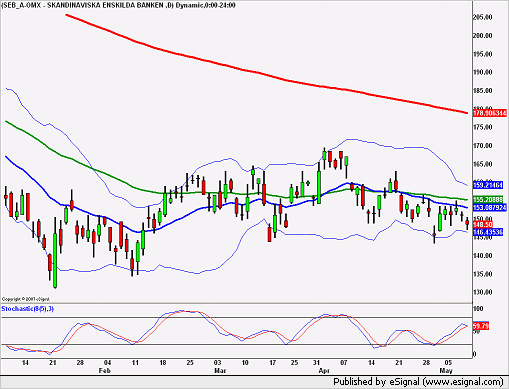The height and width of the screenshot is (389, 509).
Task: Click the 135.00 price axis label
Action: click(x=483, y=274)
